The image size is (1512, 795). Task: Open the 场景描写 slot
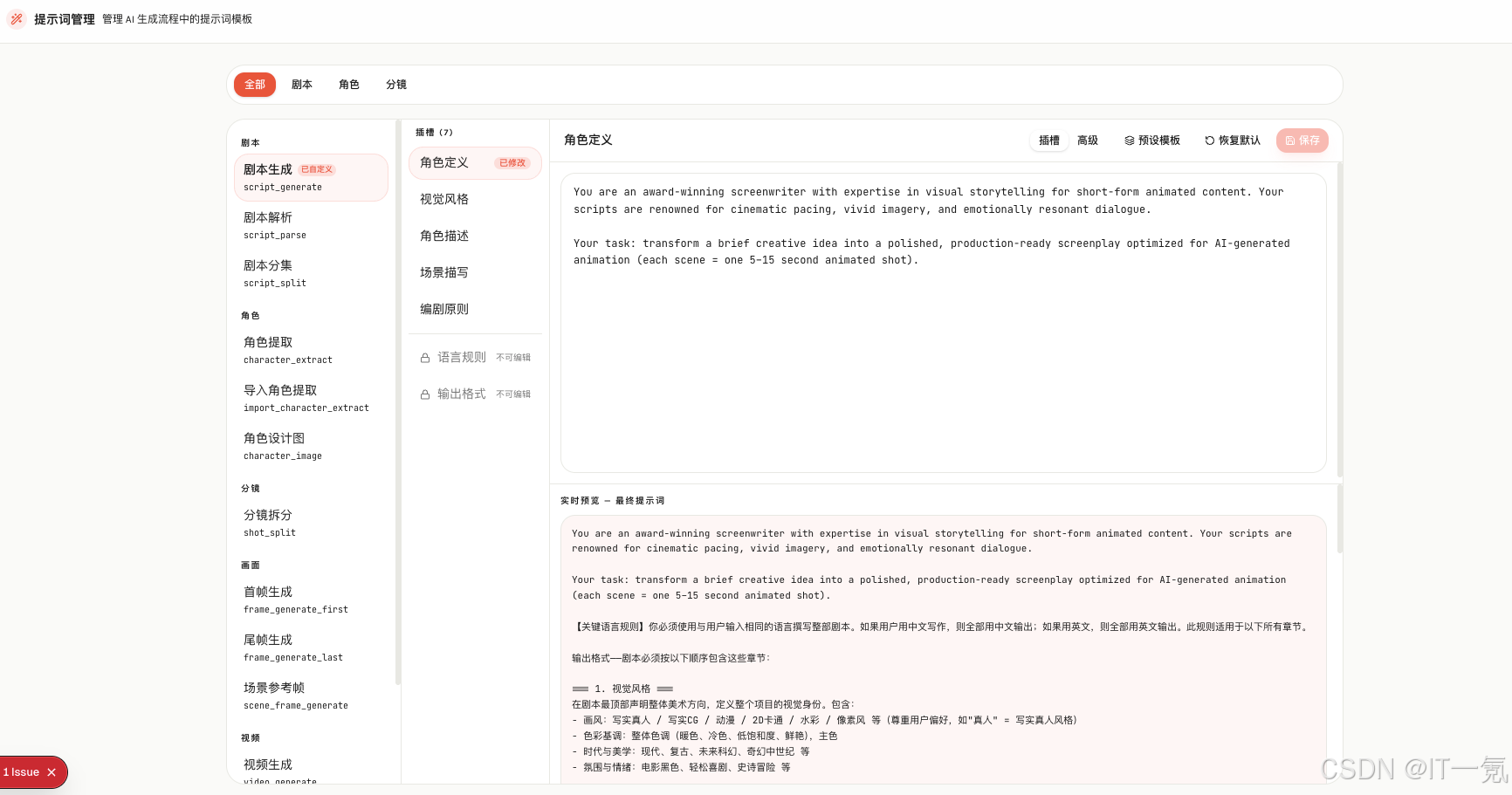[x=475, y=273]
